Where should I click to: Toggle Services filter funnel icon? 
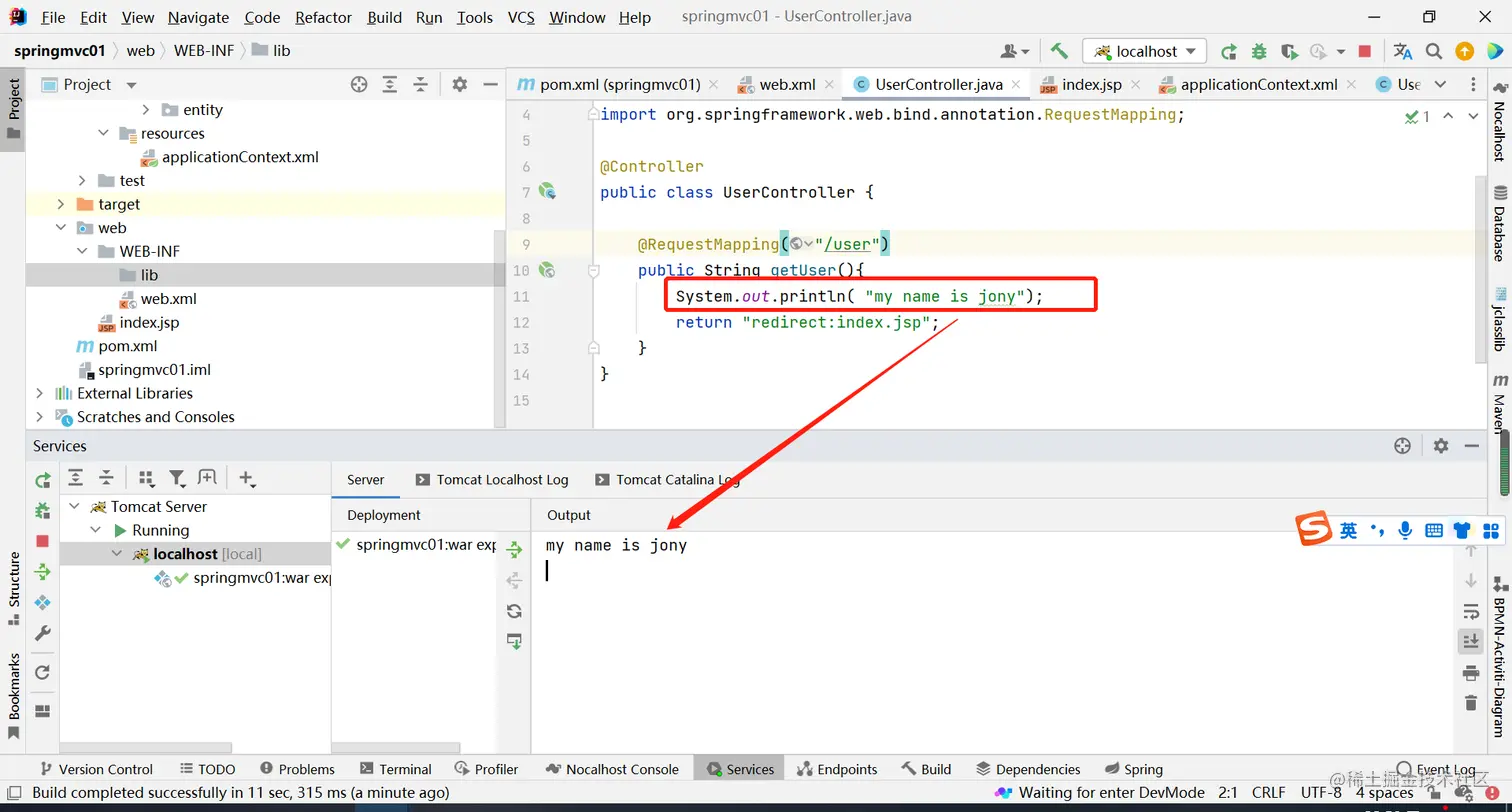177,479
